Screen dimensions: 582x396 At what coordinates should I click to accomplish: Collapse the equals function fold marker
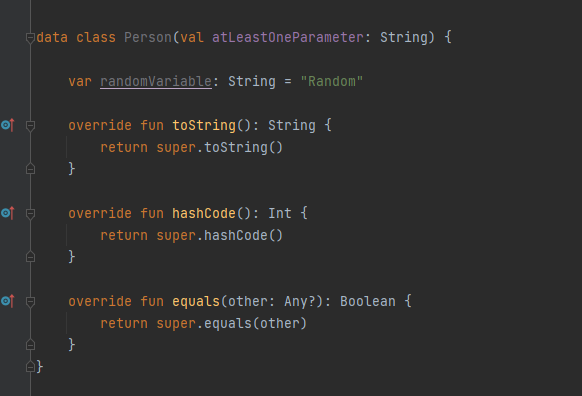30,302
